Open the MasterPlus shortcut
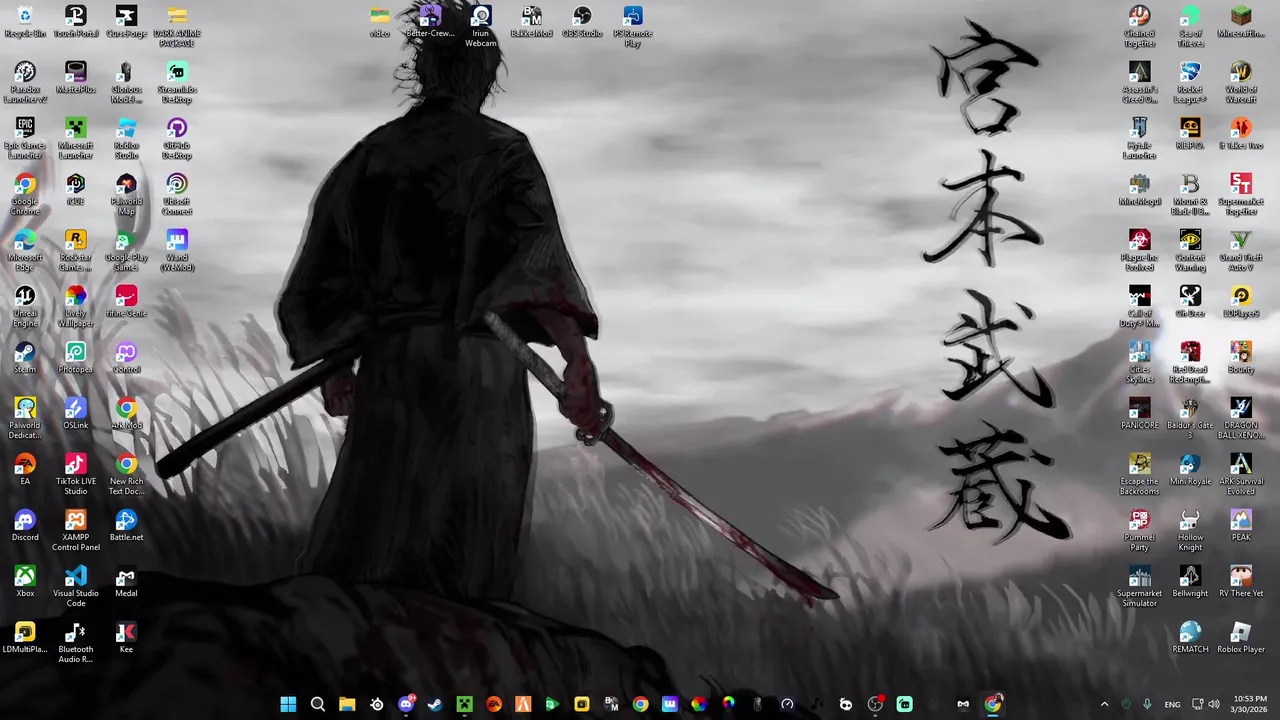The height and width of the screenshot is (720, 1280). tap(76, 78)
